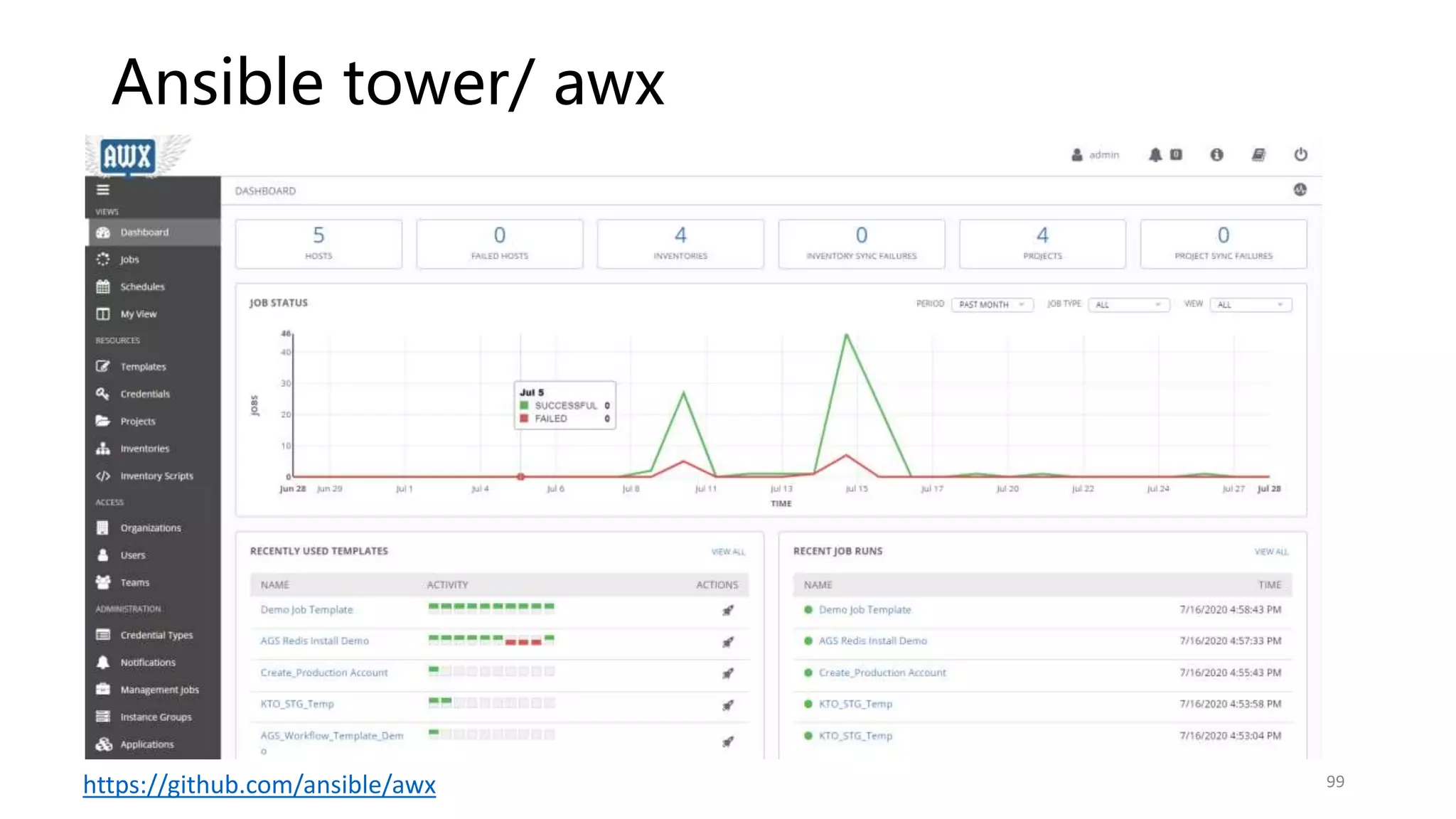View all recent job runs

1271,552
